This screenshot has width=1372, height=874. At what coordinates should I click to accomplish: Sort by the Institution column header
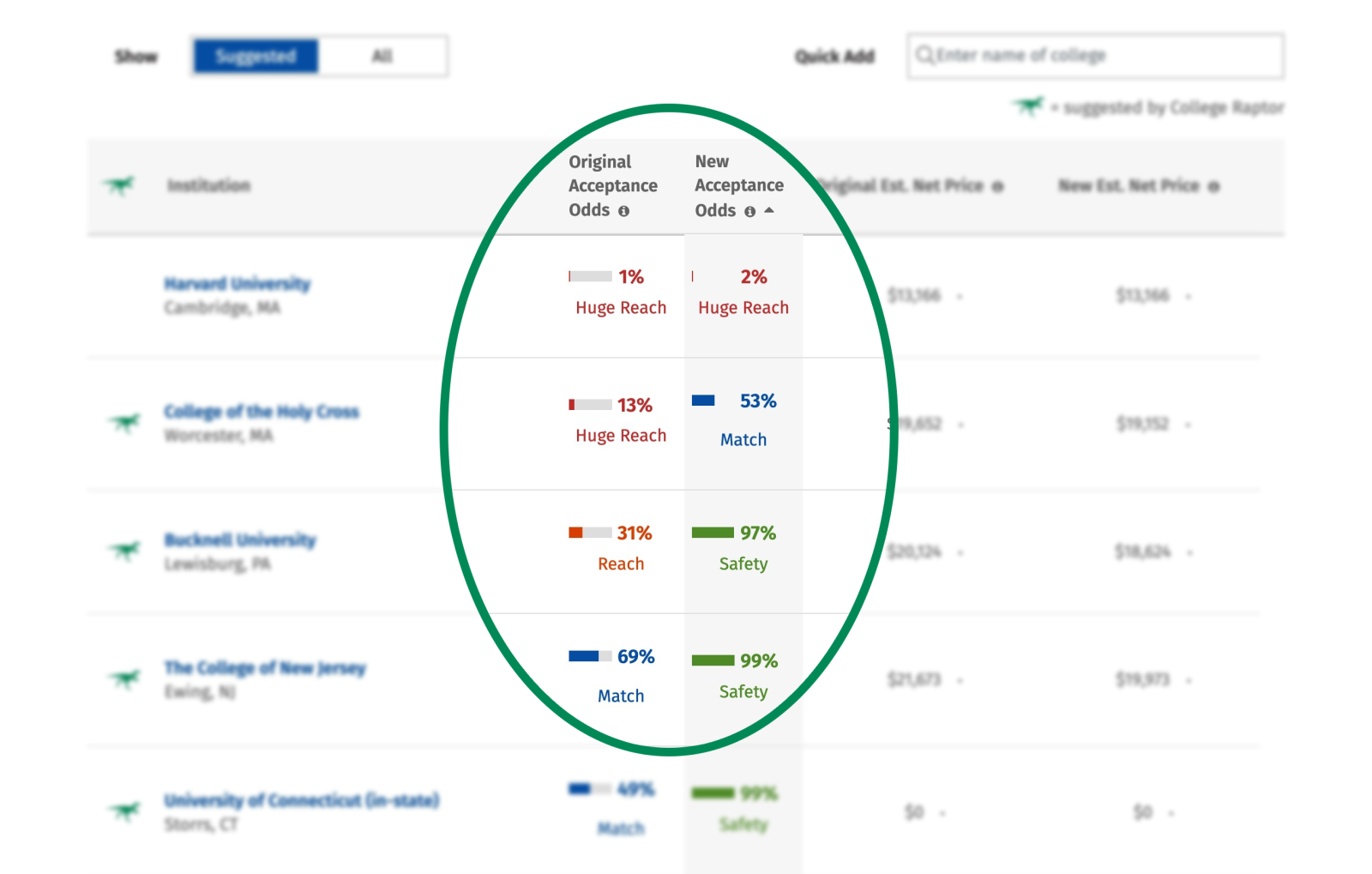208,185
